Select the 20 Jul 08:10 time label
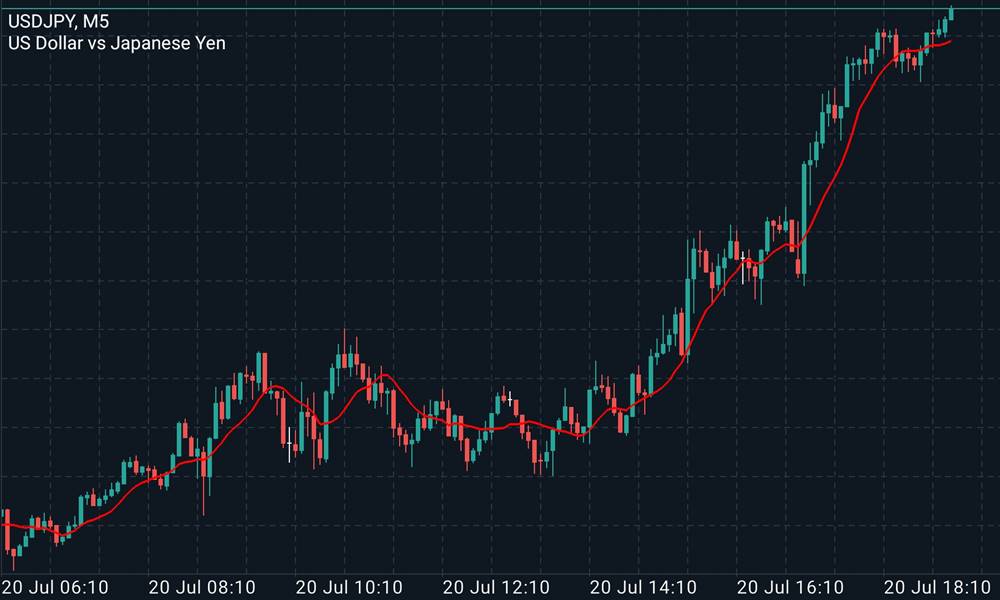 [201, 587]
